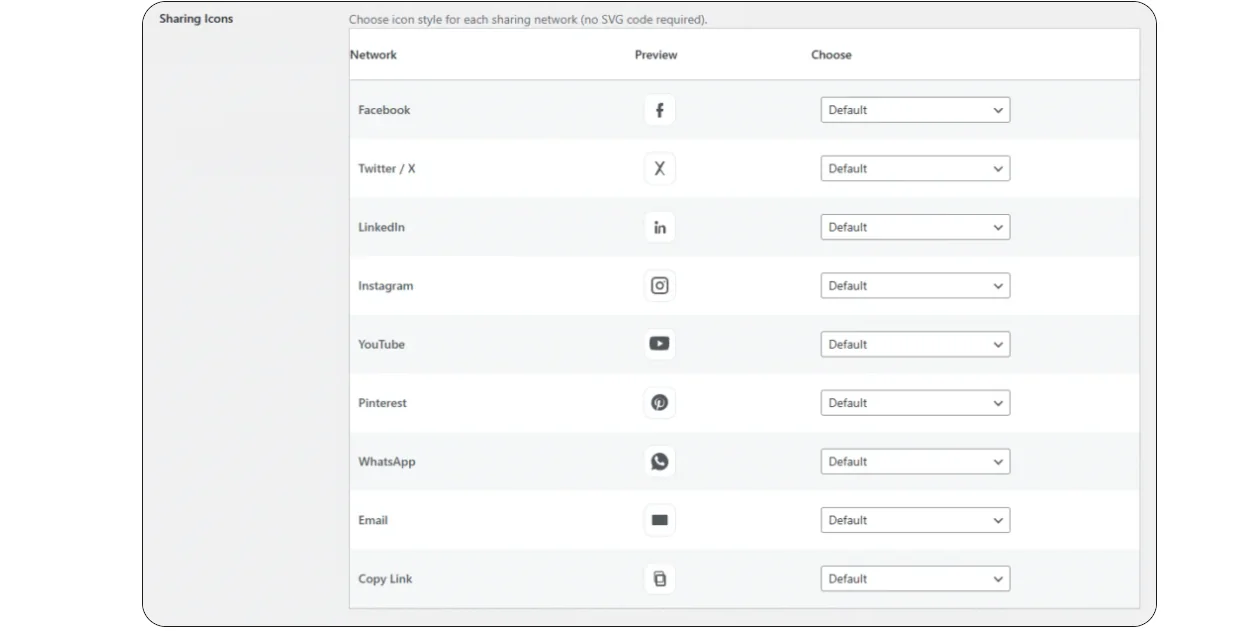Open the Pinterest icon style dropdown
This screenshot has width=1251, height=631.
(914, 403)
